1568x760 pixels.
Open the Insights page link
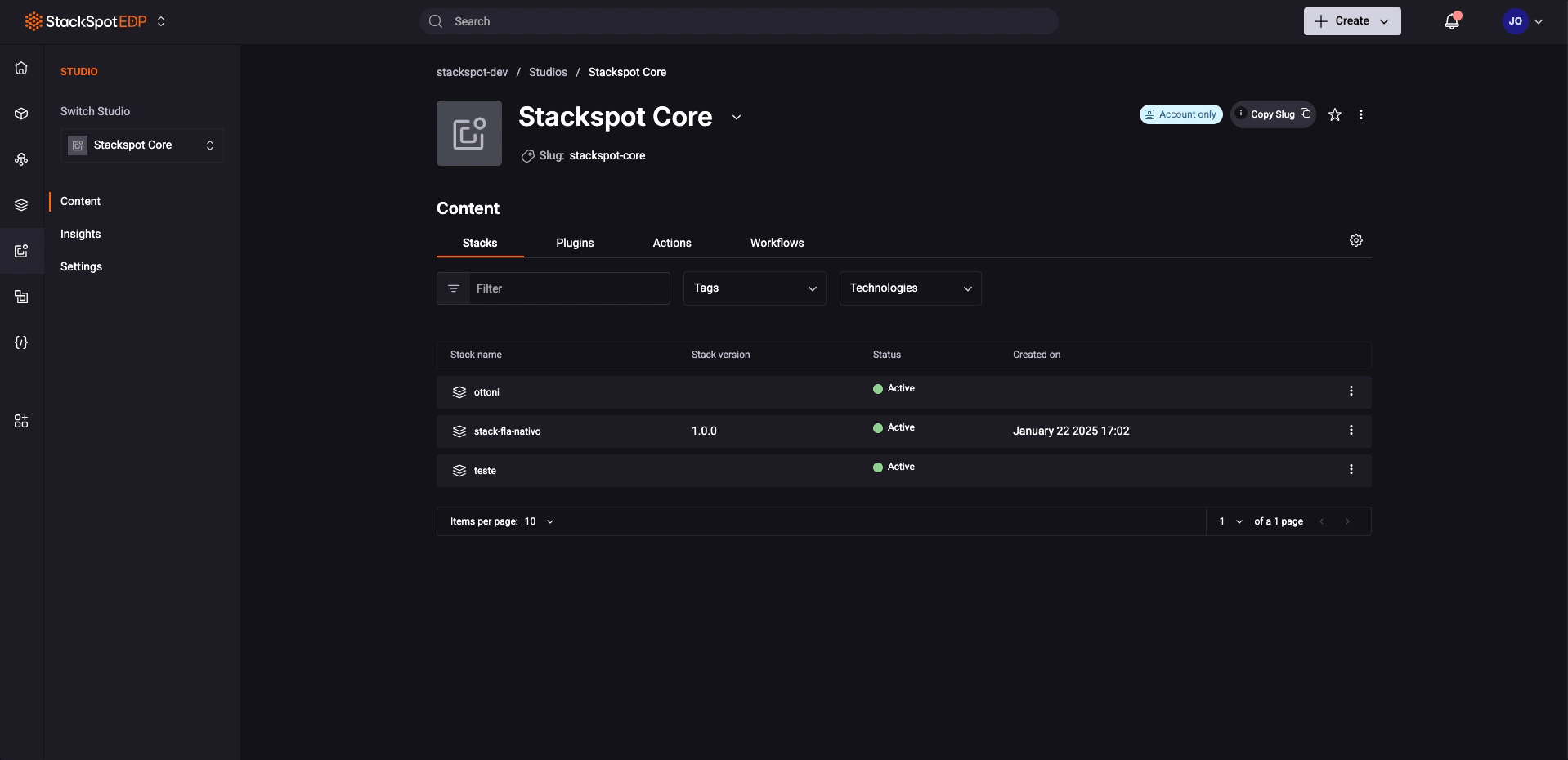pos(80,234)
